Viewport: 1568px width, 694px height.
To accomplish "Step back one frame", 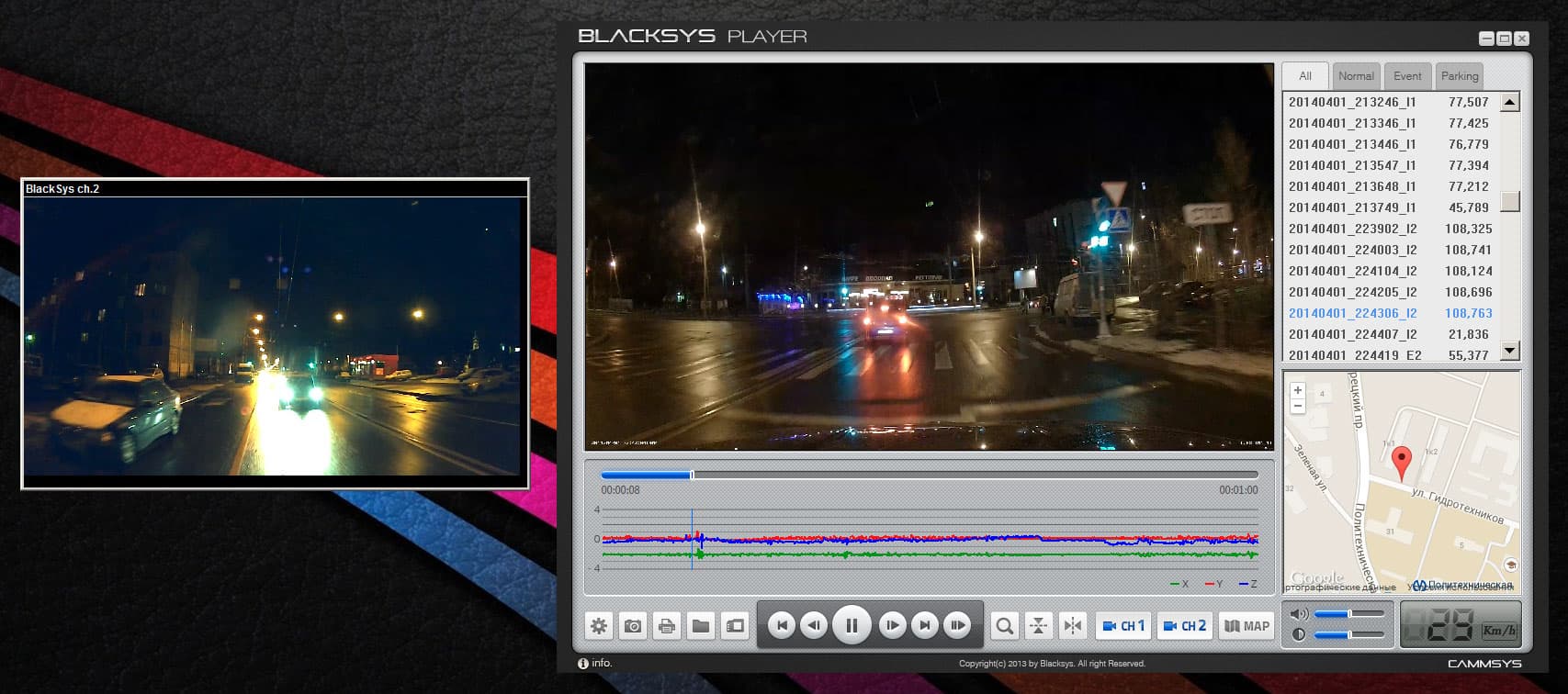I will coord(814,626).
